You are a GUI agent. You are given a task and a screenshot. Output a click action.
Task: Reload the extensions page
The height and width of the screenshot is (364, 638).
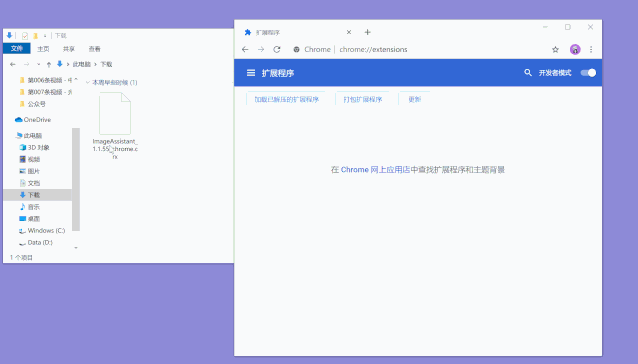(277, 49)
